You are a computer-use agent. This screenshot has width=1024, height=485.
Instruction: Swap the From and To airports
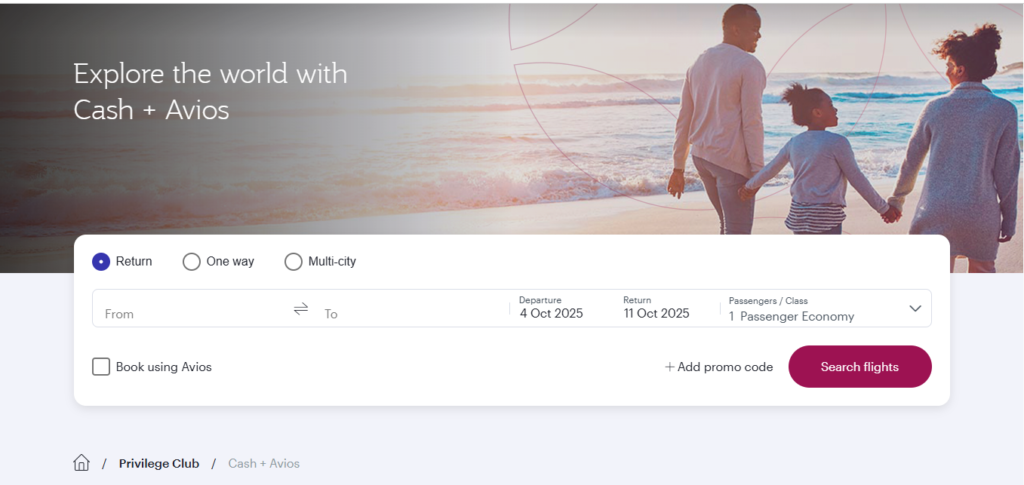coord(301,309)
